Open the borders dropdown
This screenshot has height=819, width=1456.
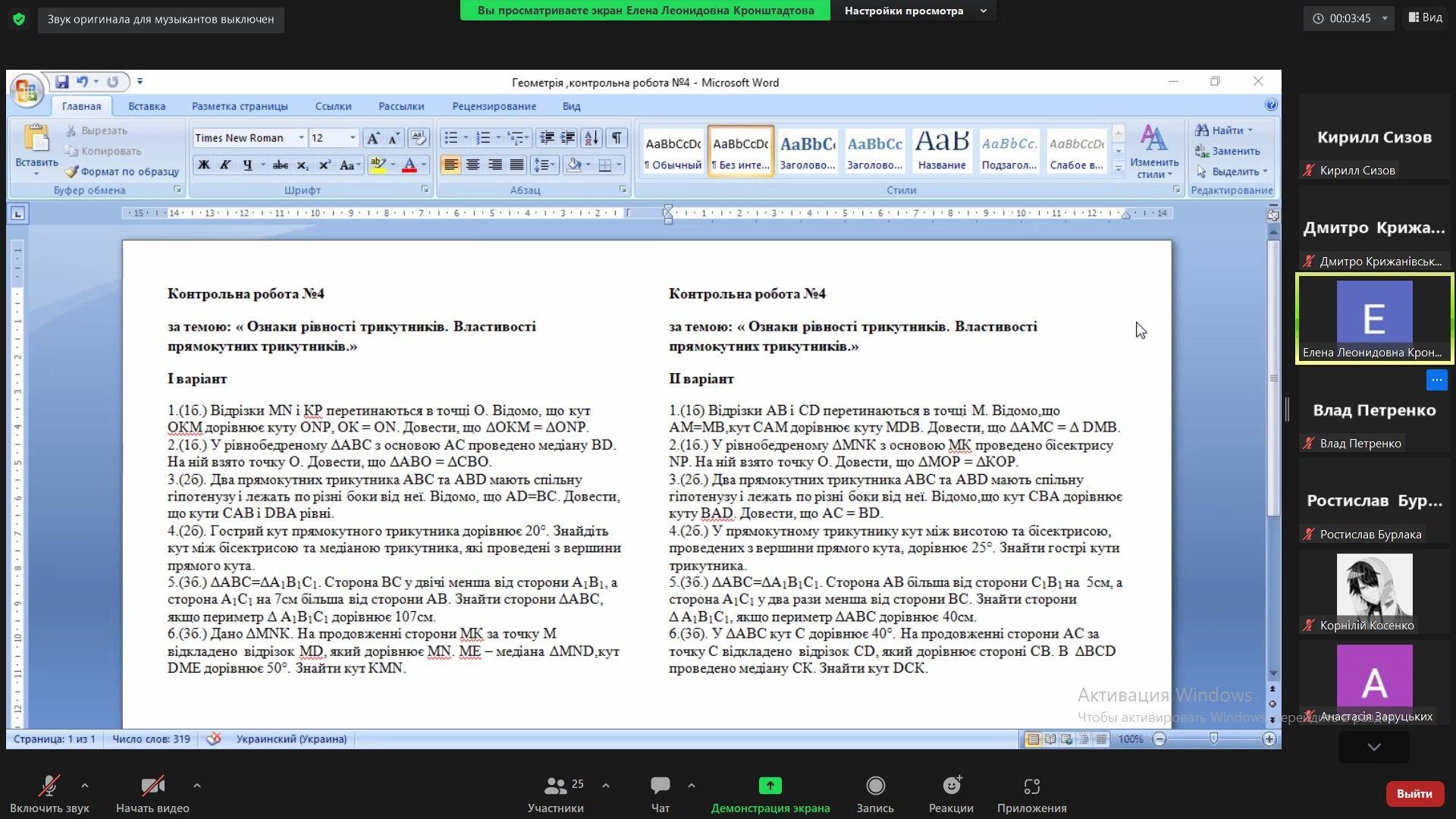pyautogui.click(x=619, y=165)
